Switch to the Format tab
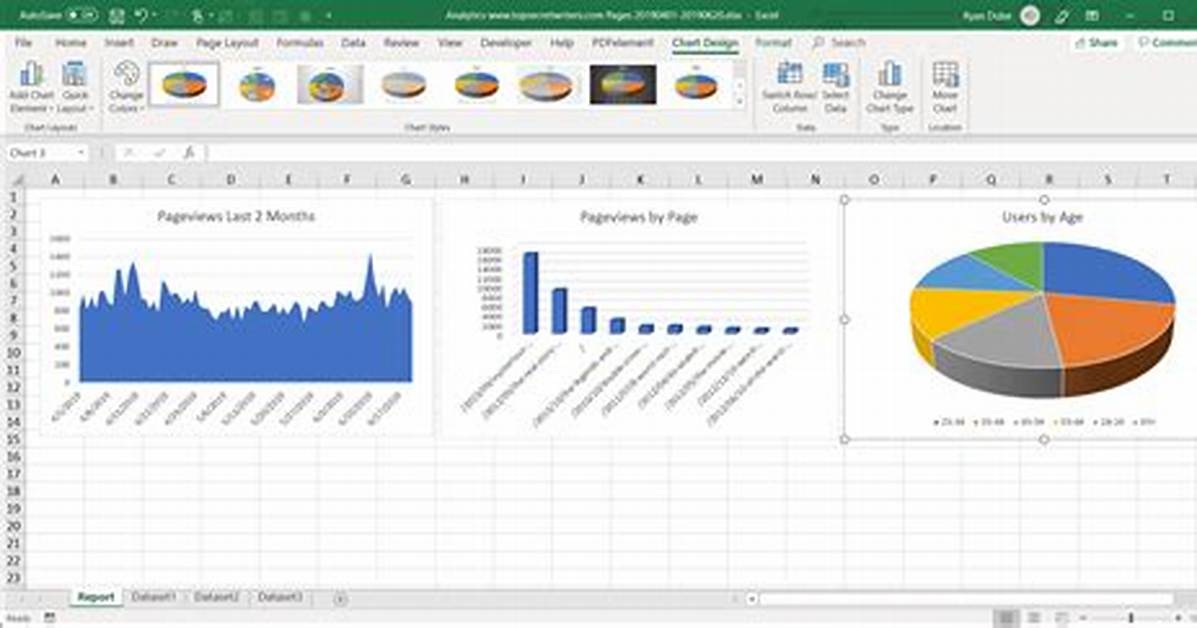This screenshot has width=1197, height=628. point(773,43)
